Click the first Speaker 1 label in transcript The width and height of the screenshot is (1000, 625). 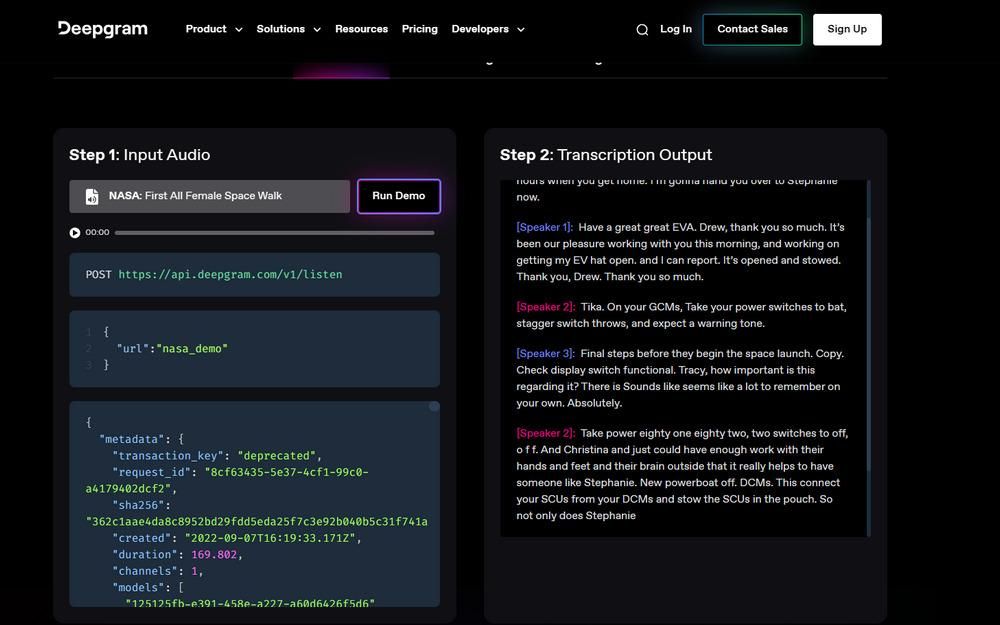(545, 227)
